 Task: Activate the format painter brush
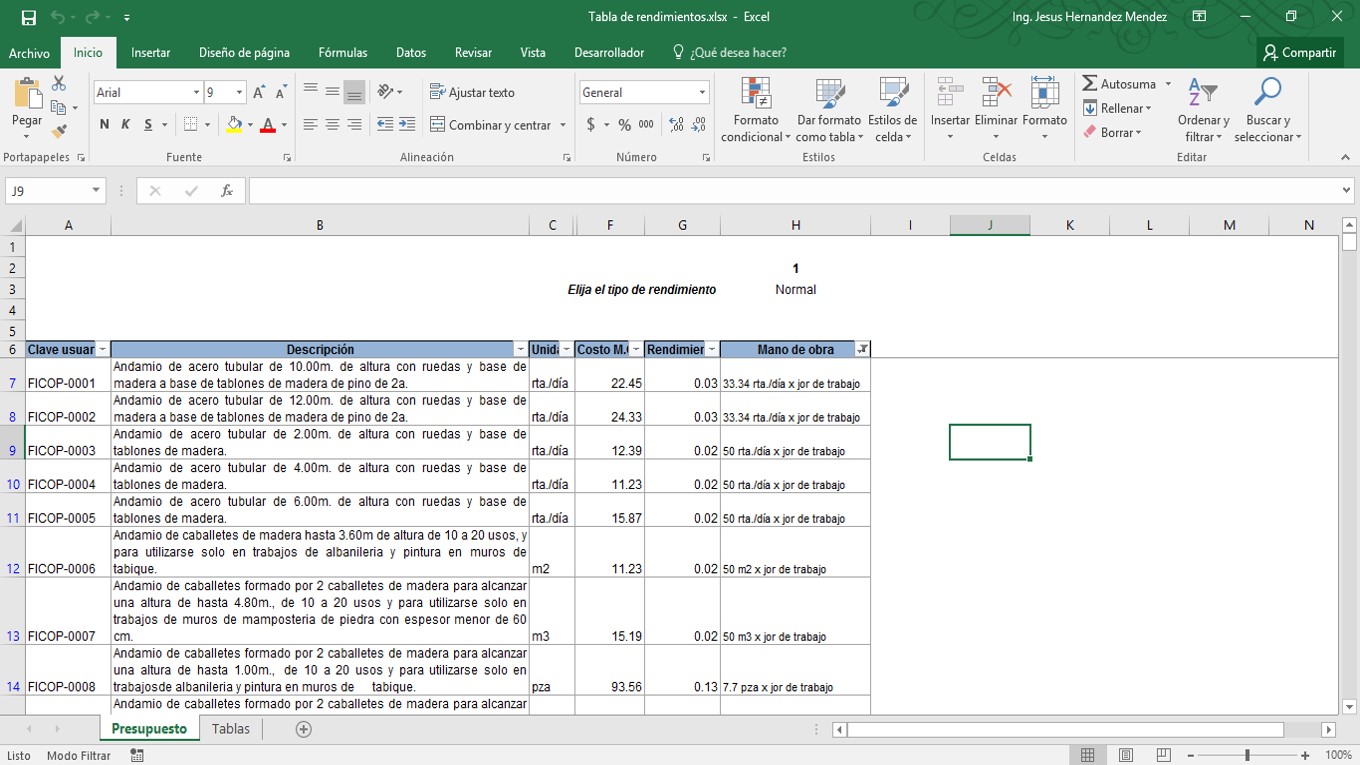59,131
